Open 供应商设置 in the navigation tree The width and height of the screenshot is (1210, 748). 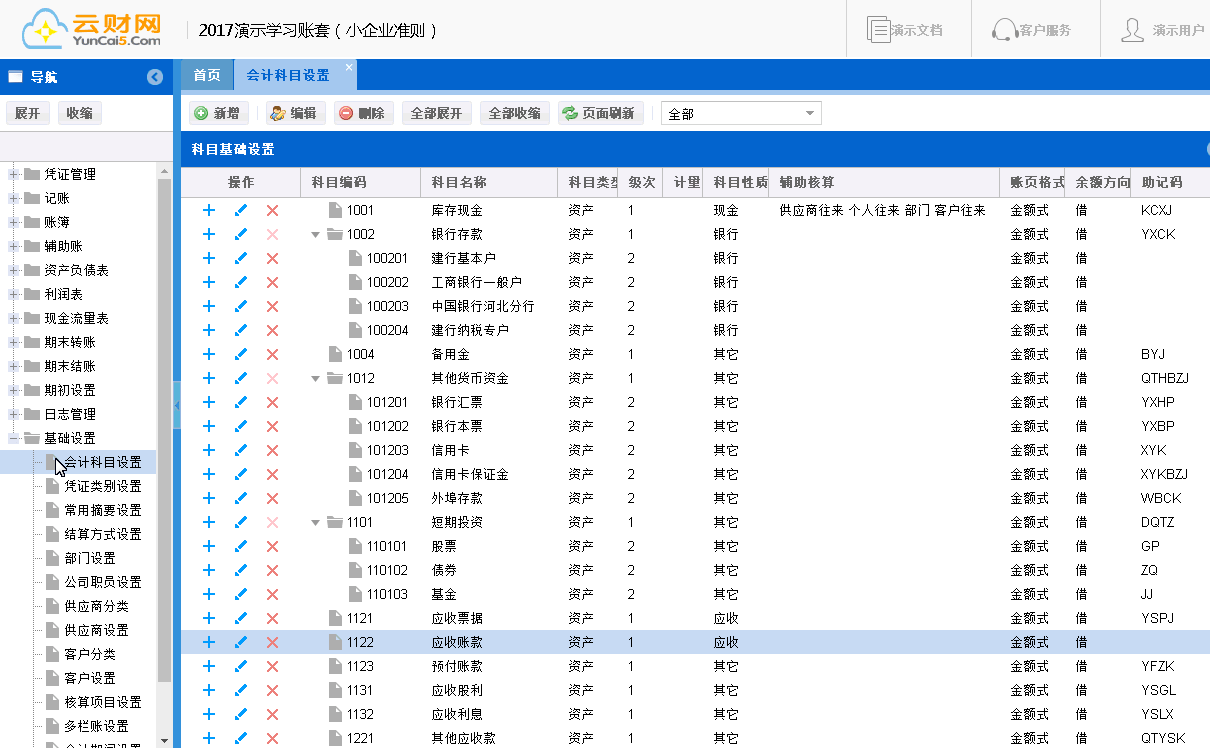[97, 630]
